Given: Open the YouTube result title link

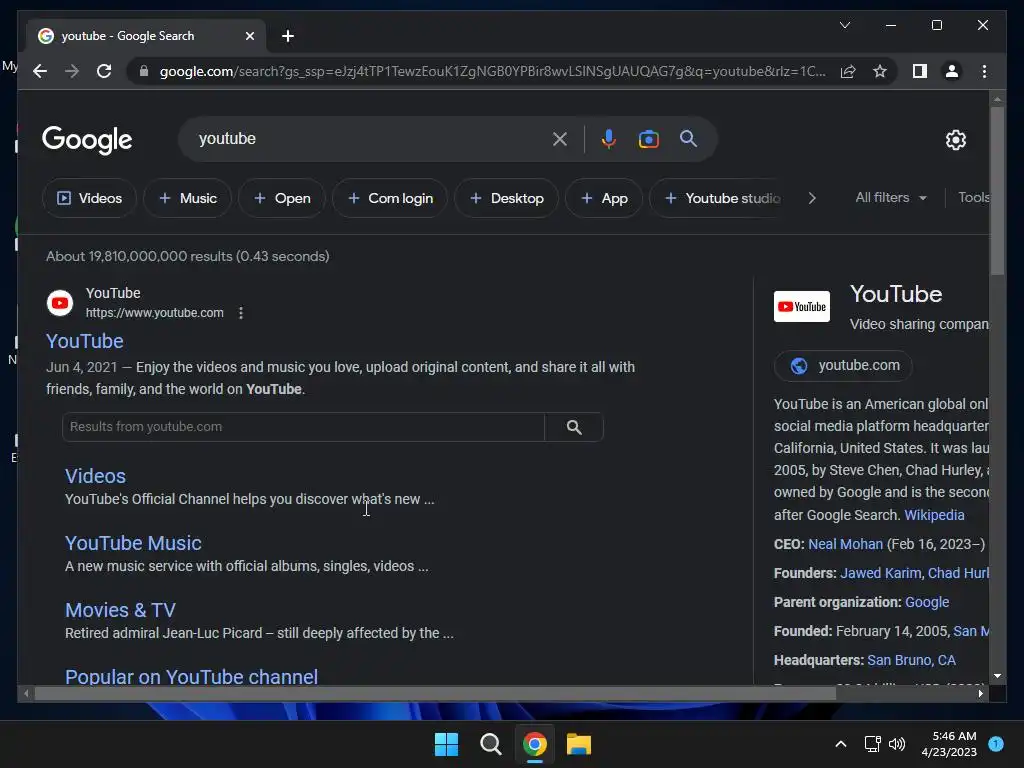Looking at the screenshot, I should (x=85, y=341).
